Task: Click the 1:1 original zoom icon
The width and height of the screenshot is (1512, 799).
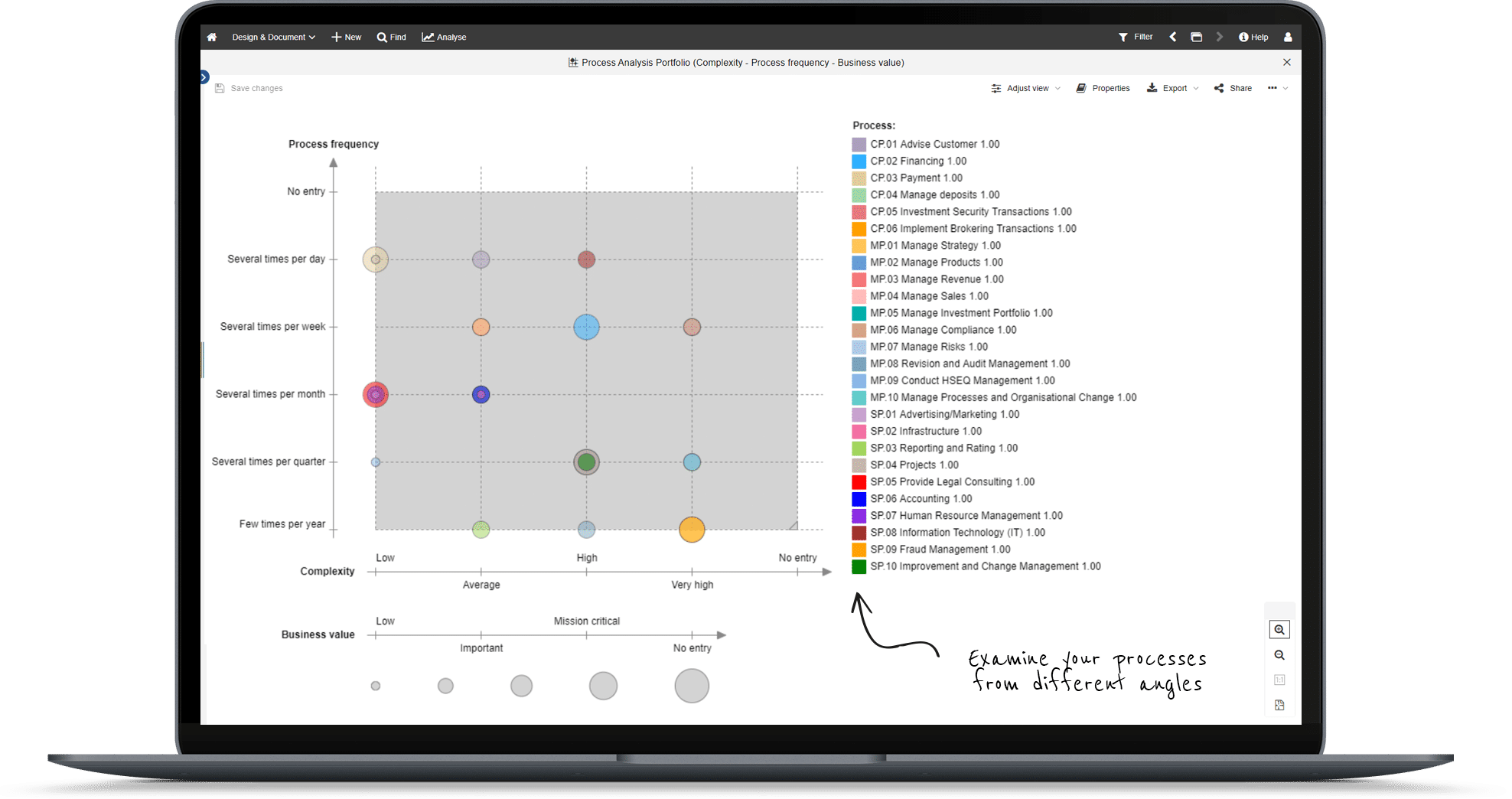Action: click(x=1279, y=680)
